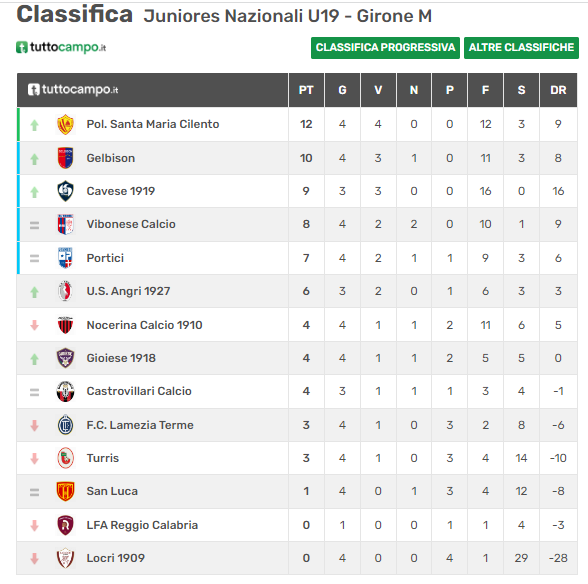Viewport: 588px width, 584px height.
Task: Open the Altre Classifiche button
Action: 521,48
